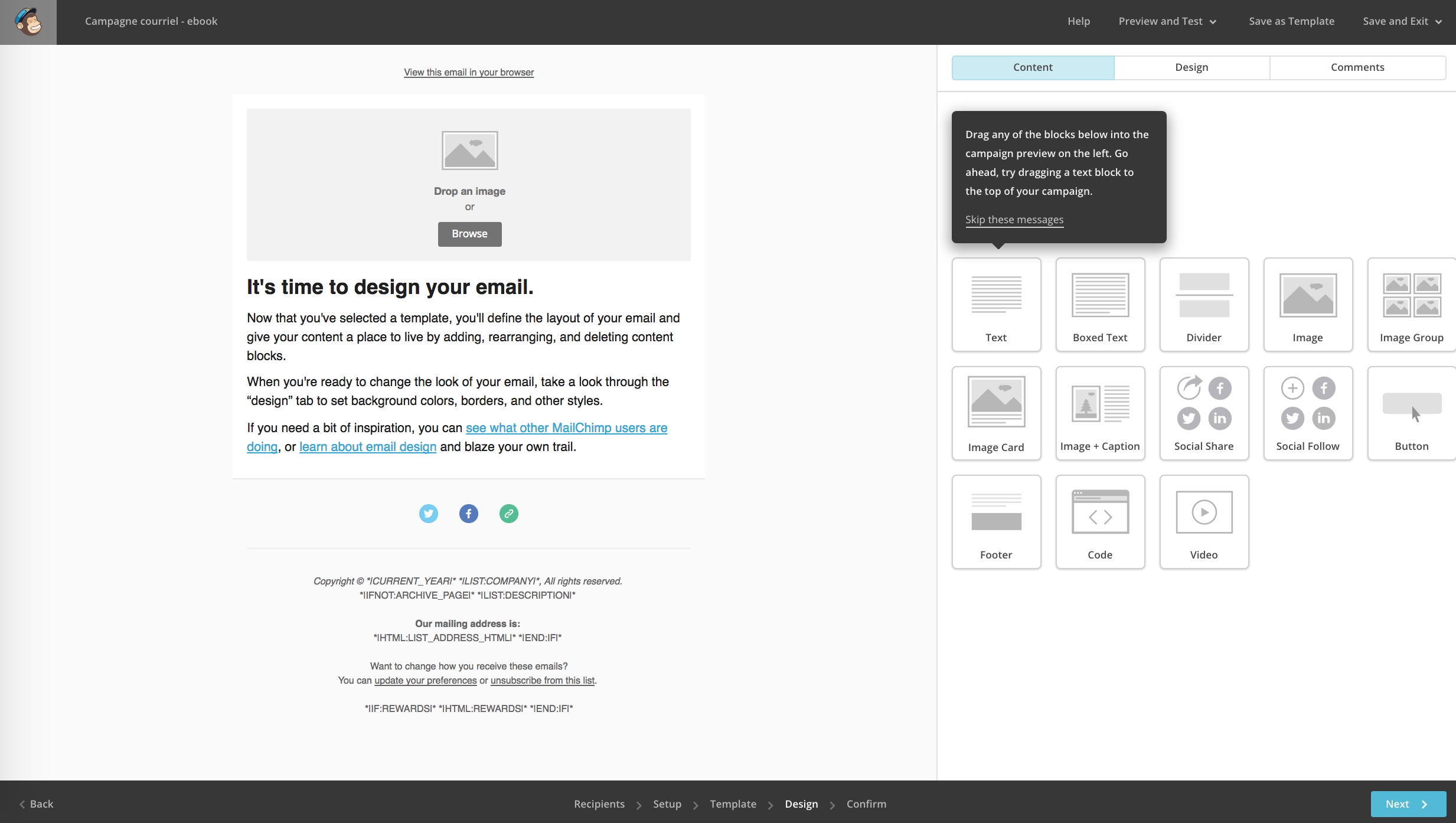Choose the Divider content block
The height and width of the screenshot is (823, 1456).
click(1204, 304)
